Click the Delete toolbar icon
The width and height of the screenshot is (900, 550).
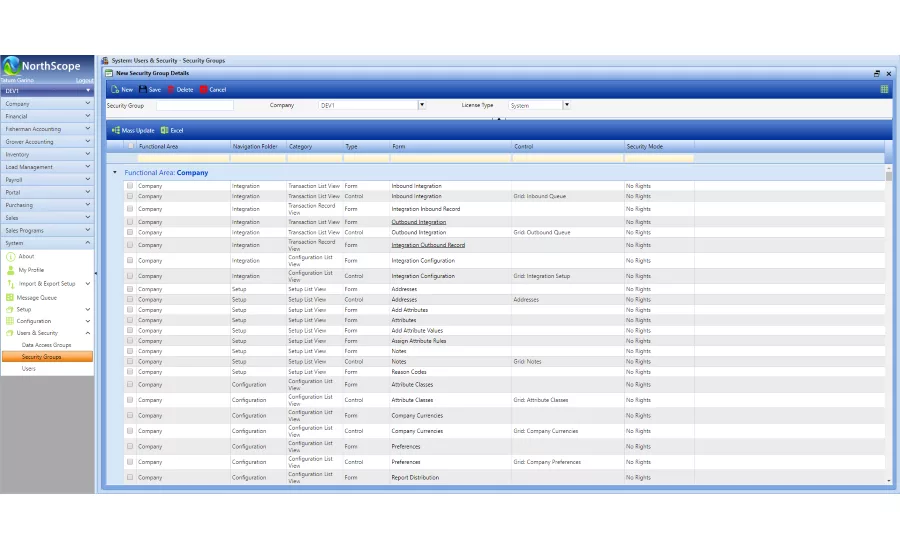[x=170, y=90]
